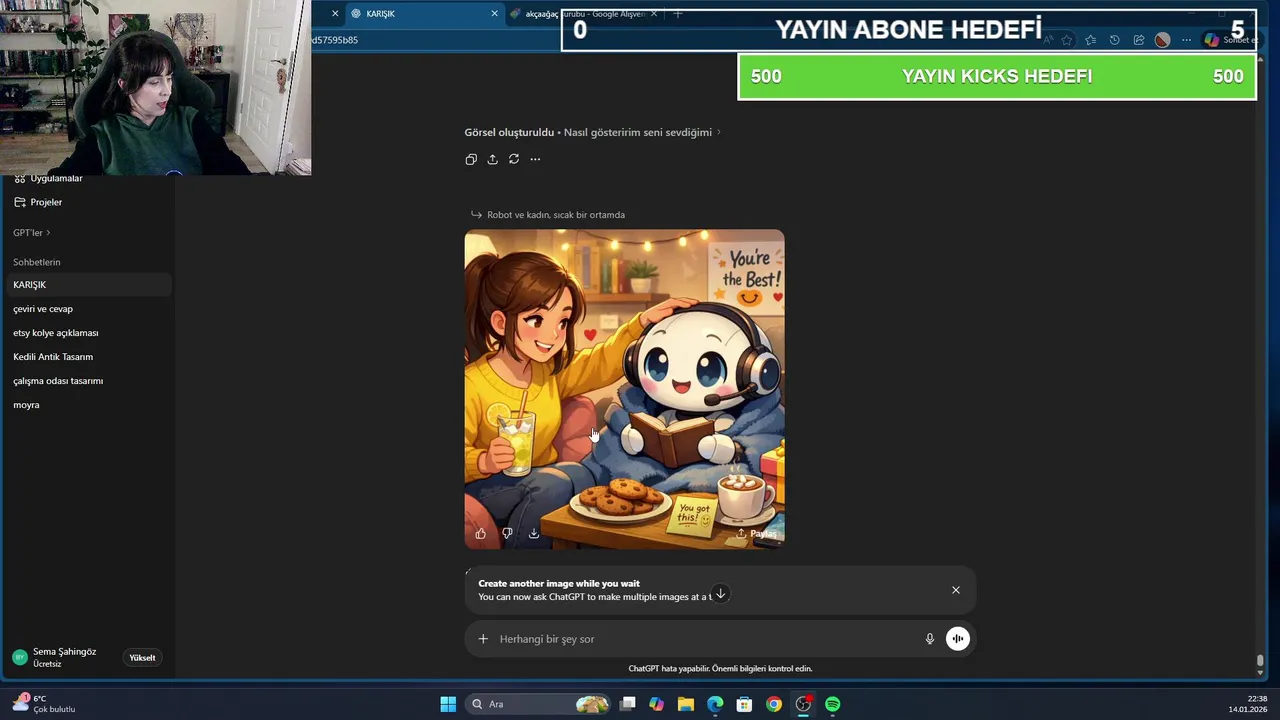The width and height of the screenshot is (1280, 720).
Task: Focus the Herhangi bir şey sor input
Action: [705, 639]
